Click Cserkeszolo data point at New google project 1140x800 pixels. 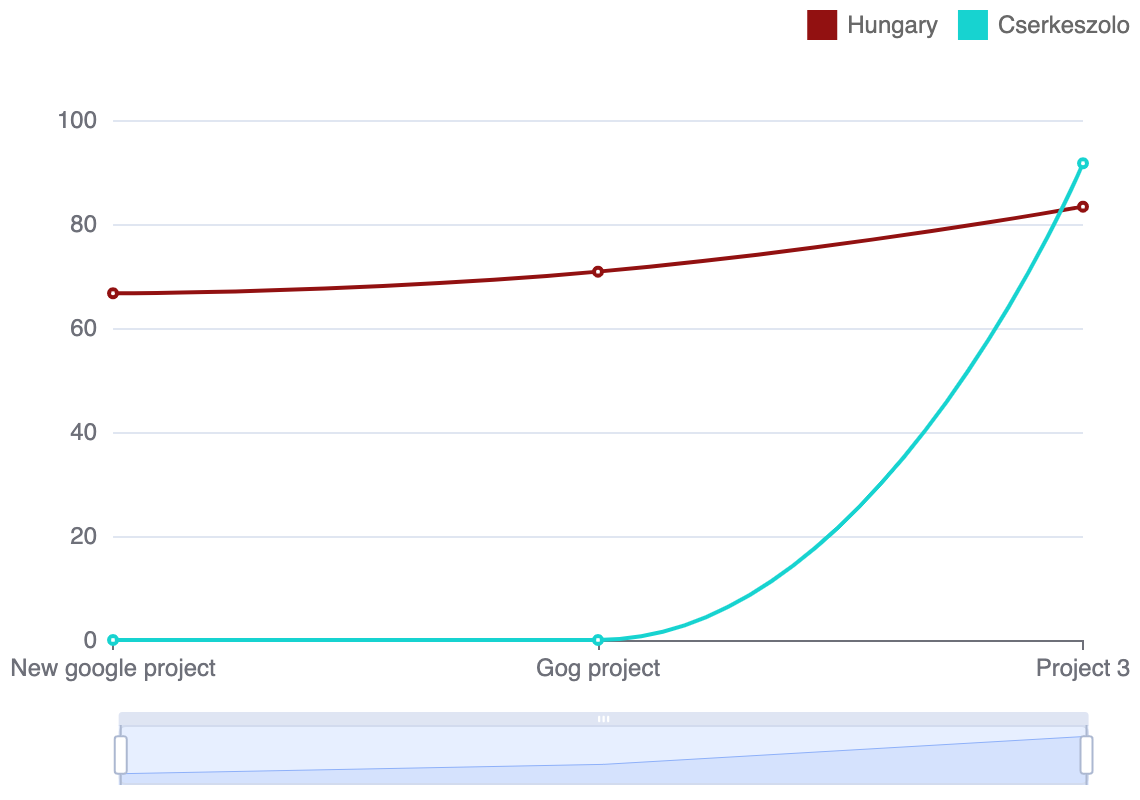coord(113,640)
